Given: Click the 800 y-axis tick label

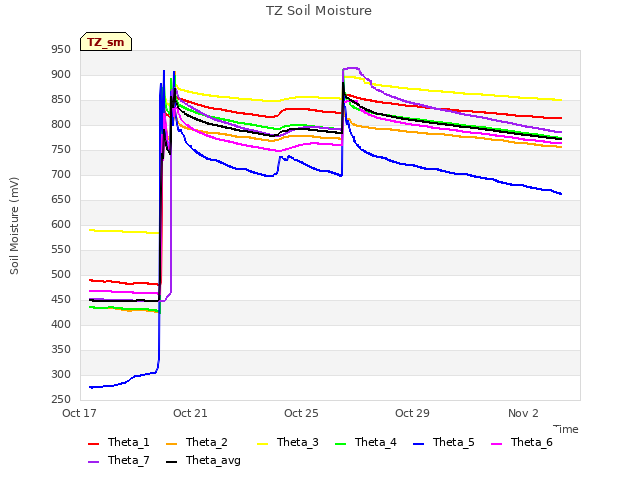Looking at the screenshot, I should [61, 124].
